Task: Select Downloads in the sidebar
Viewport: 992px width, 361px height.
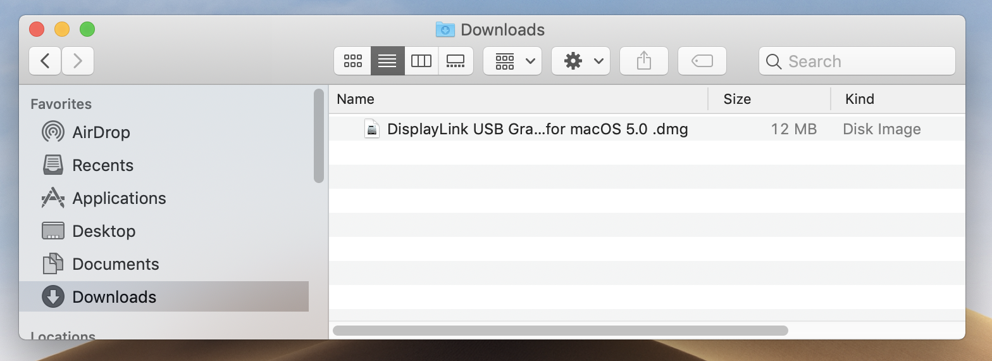Action: click(x=164, y=297)
